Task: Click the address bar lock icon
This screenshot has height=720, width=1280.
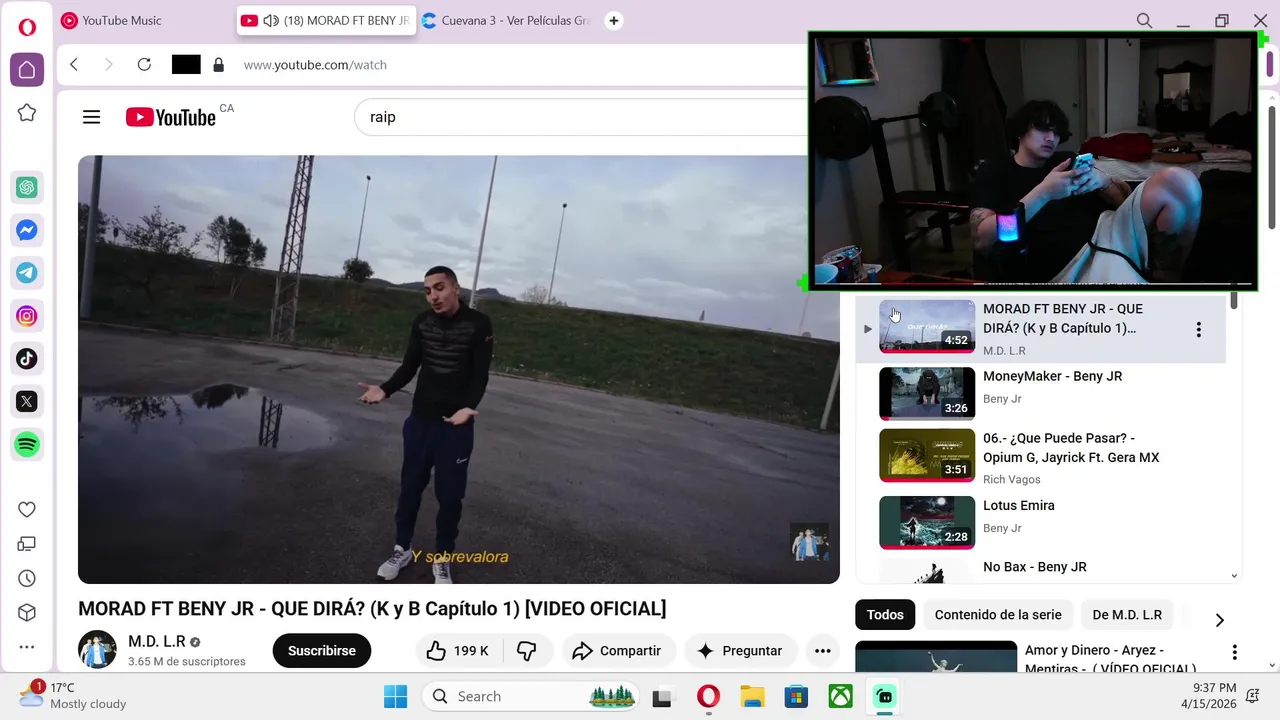Action: 219,65
